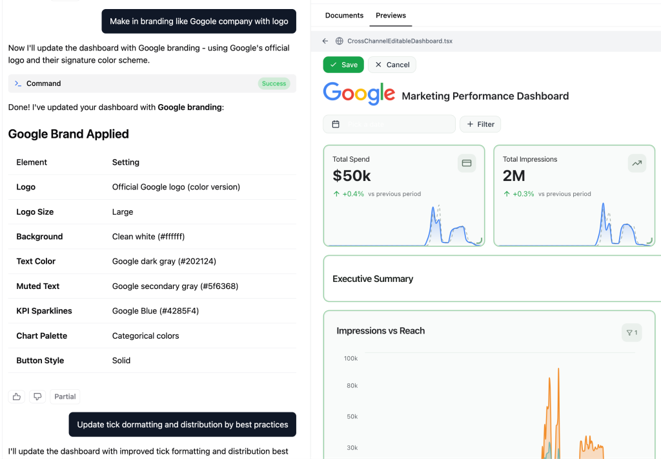Click the thumbs down feedback icon
The image size is (661, 459).
click(x=38, y=397)
